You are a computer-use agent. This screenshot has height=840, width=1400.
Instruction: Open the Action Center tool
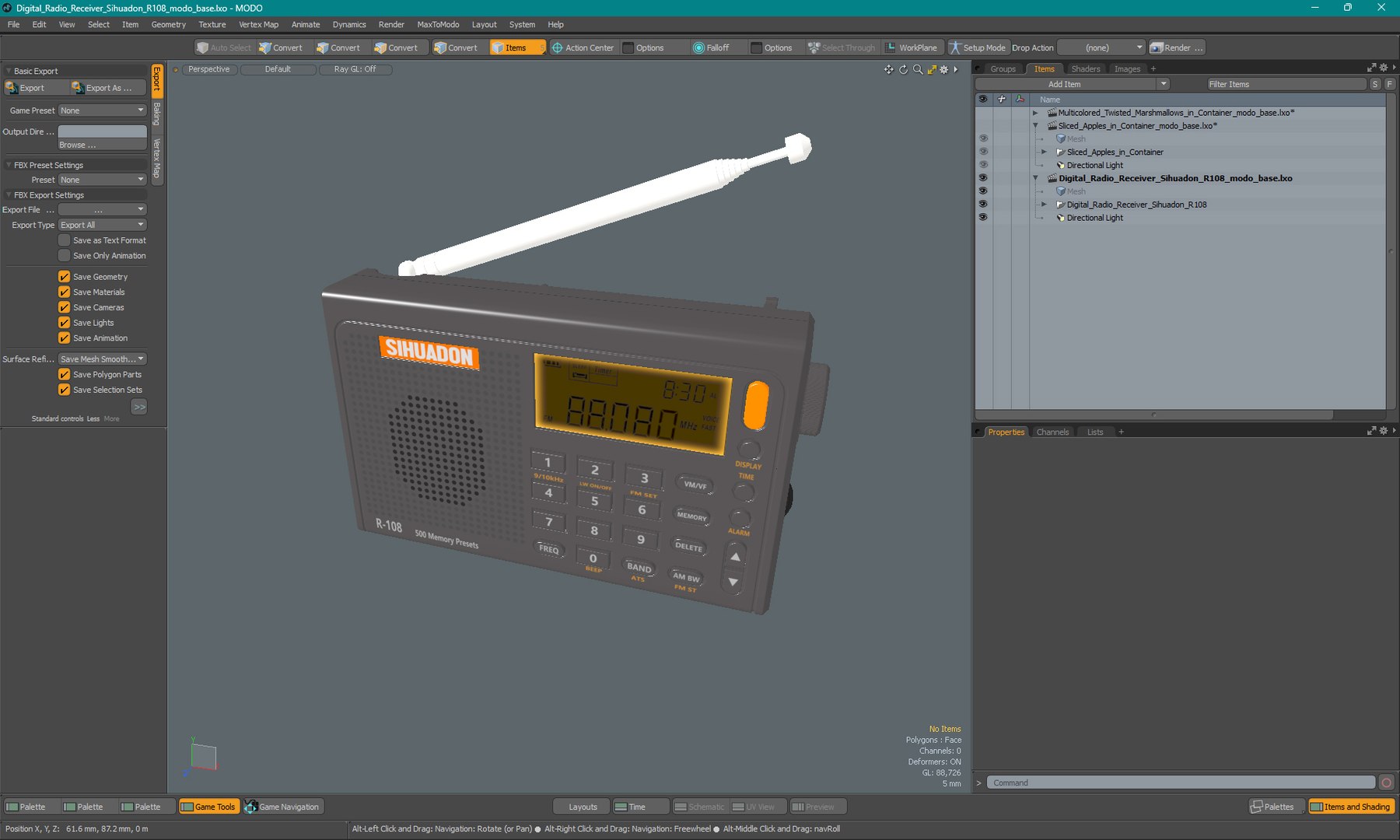pyautogui.click(x=583, y=47)
